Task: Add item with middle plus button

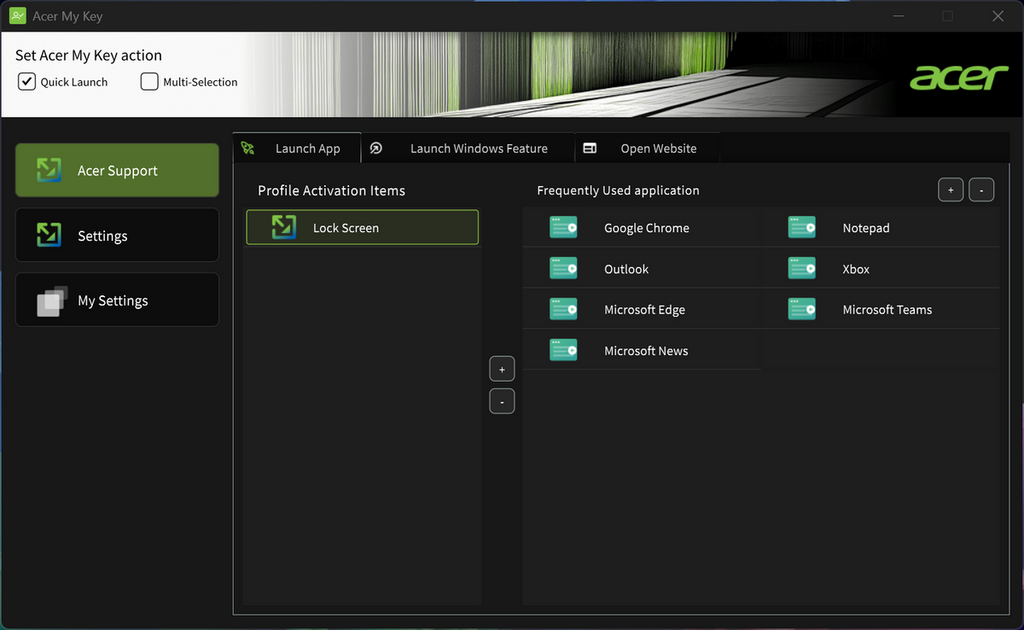Action: point(502,370)
